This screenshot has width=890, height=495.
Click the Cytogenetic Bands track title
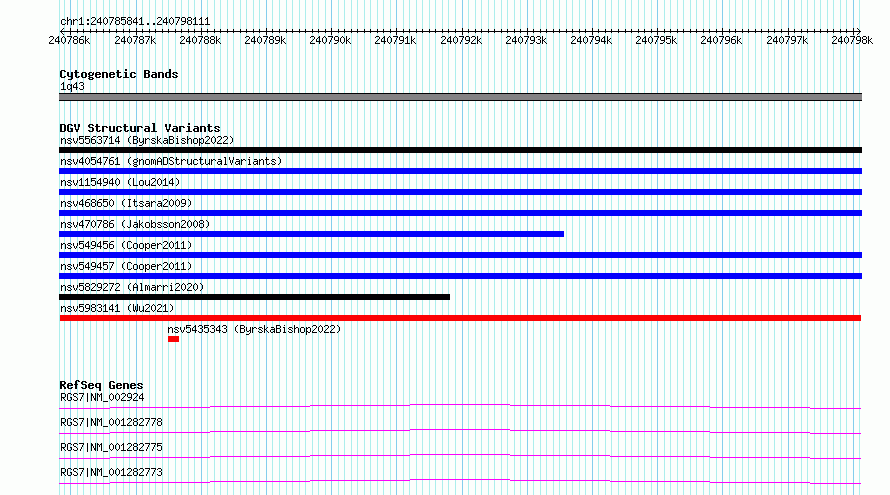point(119,74)
